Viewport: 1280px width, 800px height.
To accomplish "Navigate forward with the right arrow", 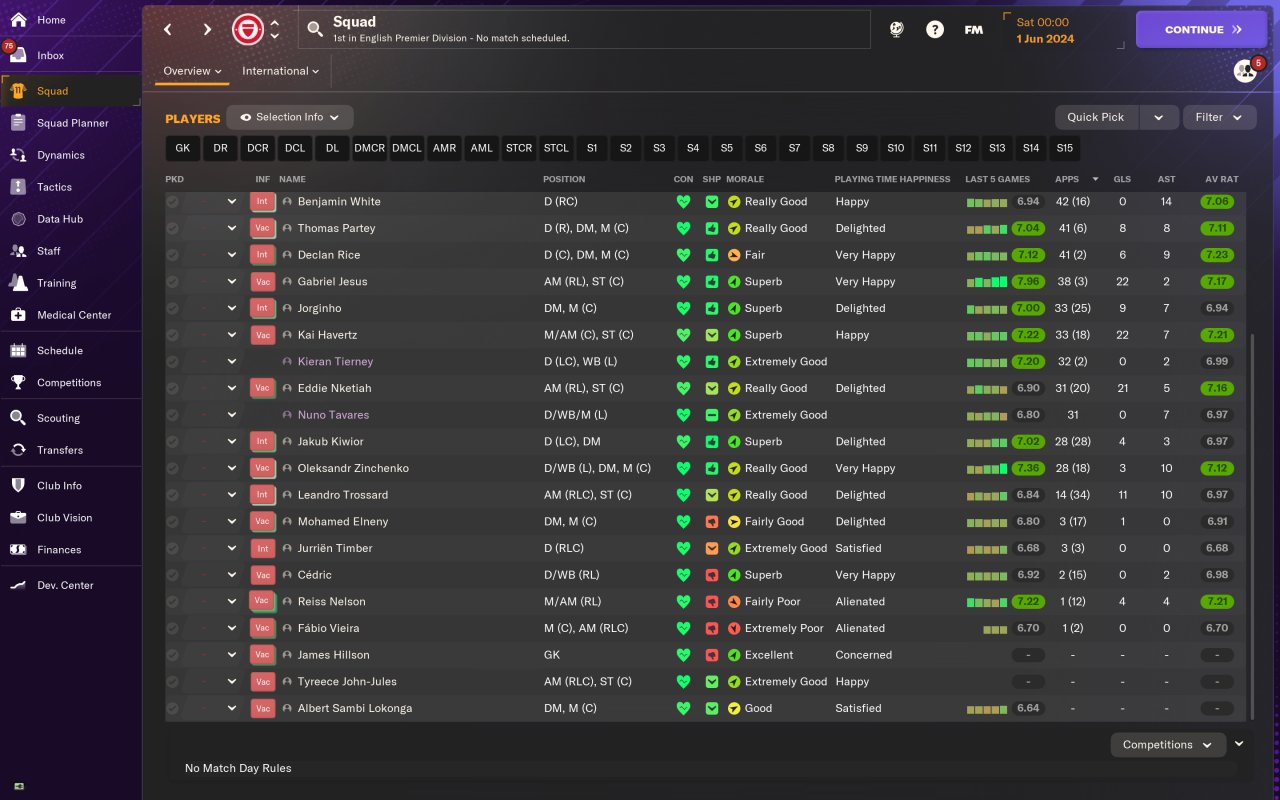I will (207, 30).
